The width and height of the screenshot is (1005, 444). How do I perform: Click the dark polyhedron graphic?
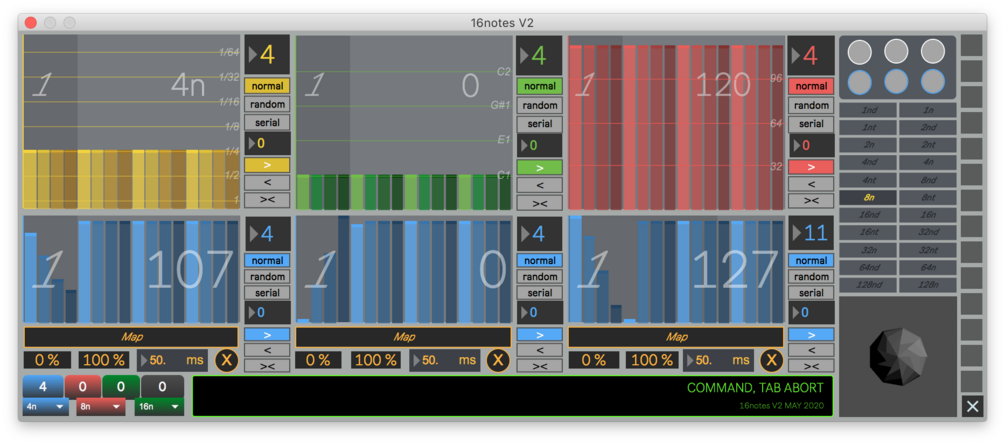(897, 356)
